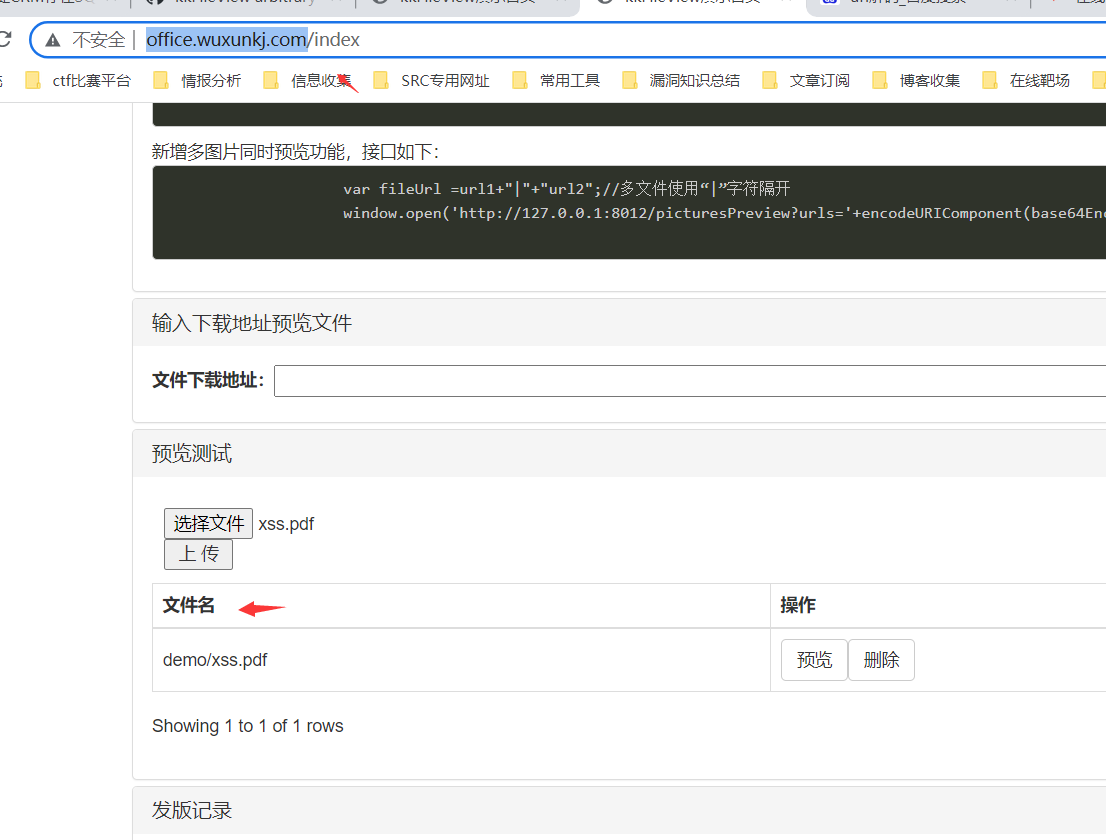Image resolution: width=1106 pixels, height=840 pixels.
Task: Click the 选择文件 file picker button
Action: pyautogui.click(x=207, y=522)
